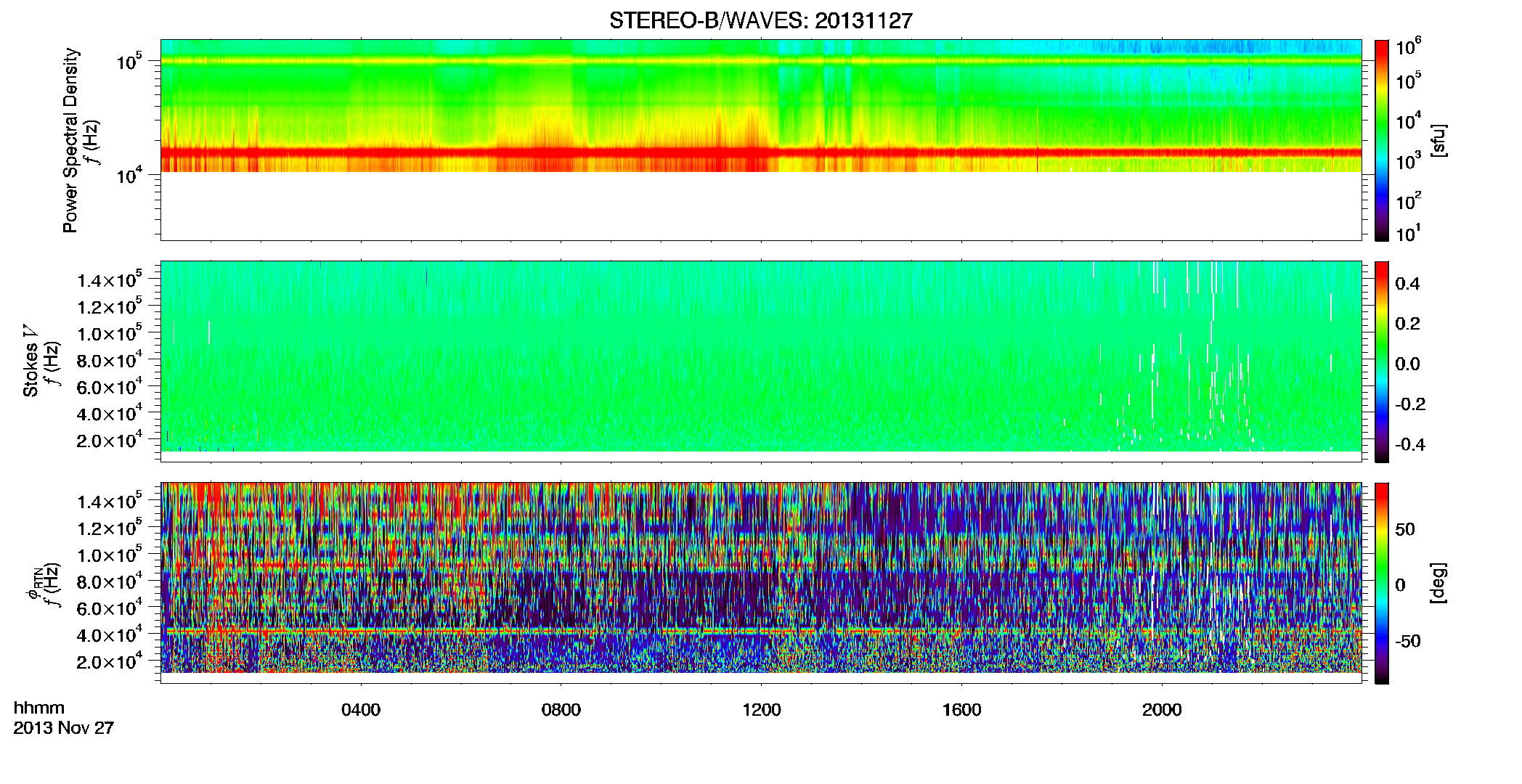
Task: Click the "Stokes V" axis label
Action: point(31,361)
